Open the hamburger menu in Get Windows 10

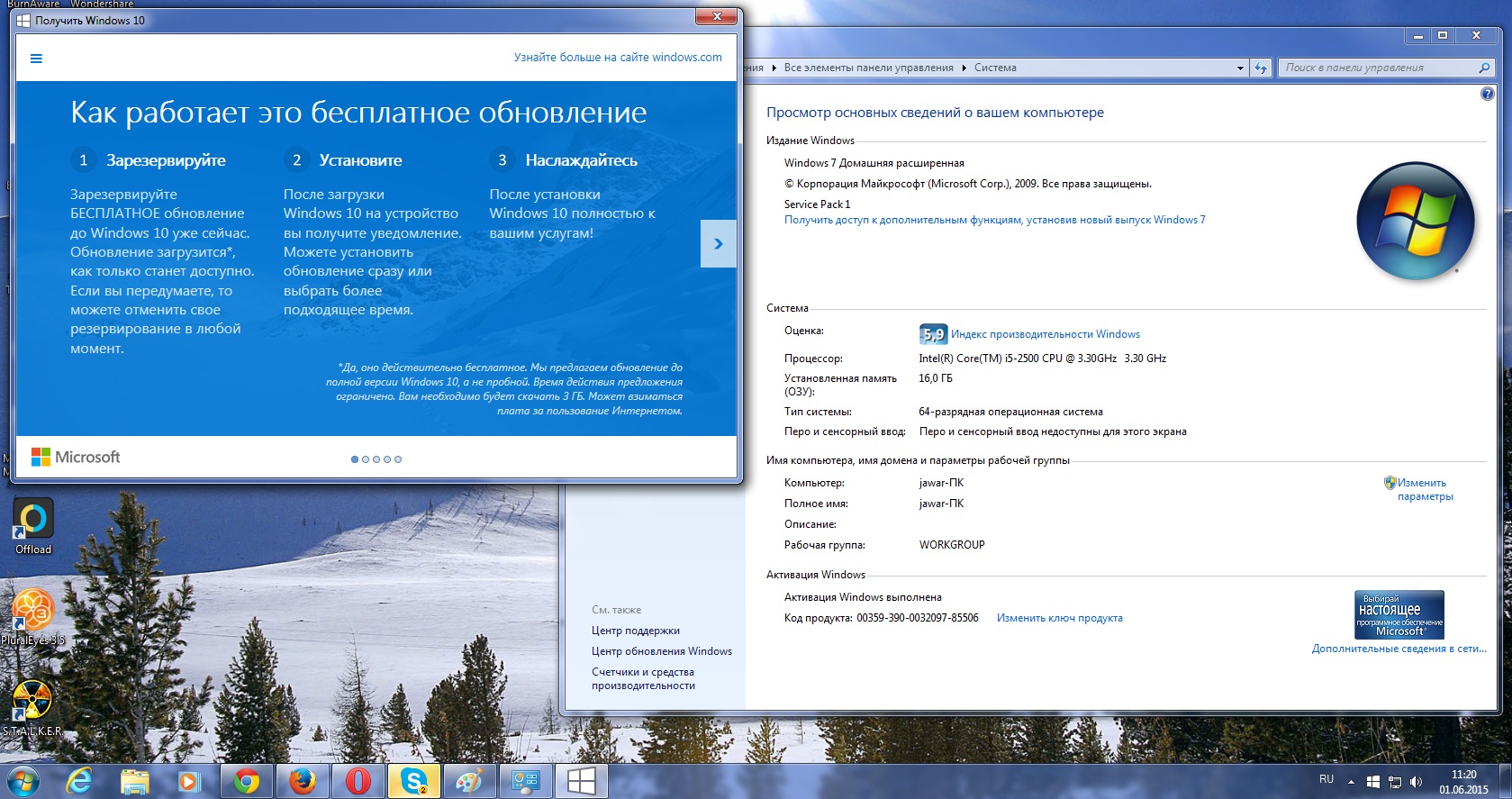coord(36,59)
